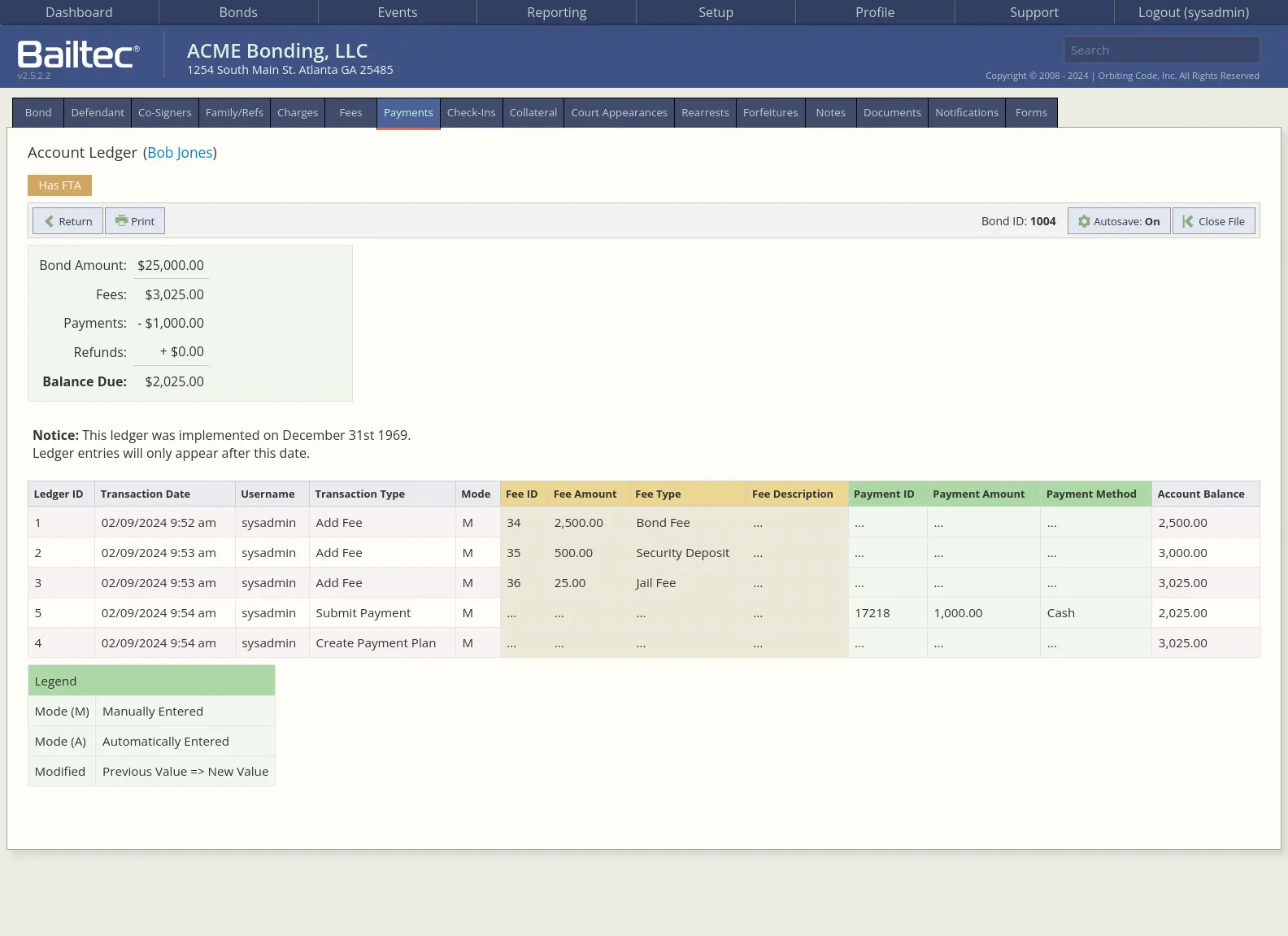Open the Reporting menu
This screenshot has height=936, width=1288.
pos(557,12)
